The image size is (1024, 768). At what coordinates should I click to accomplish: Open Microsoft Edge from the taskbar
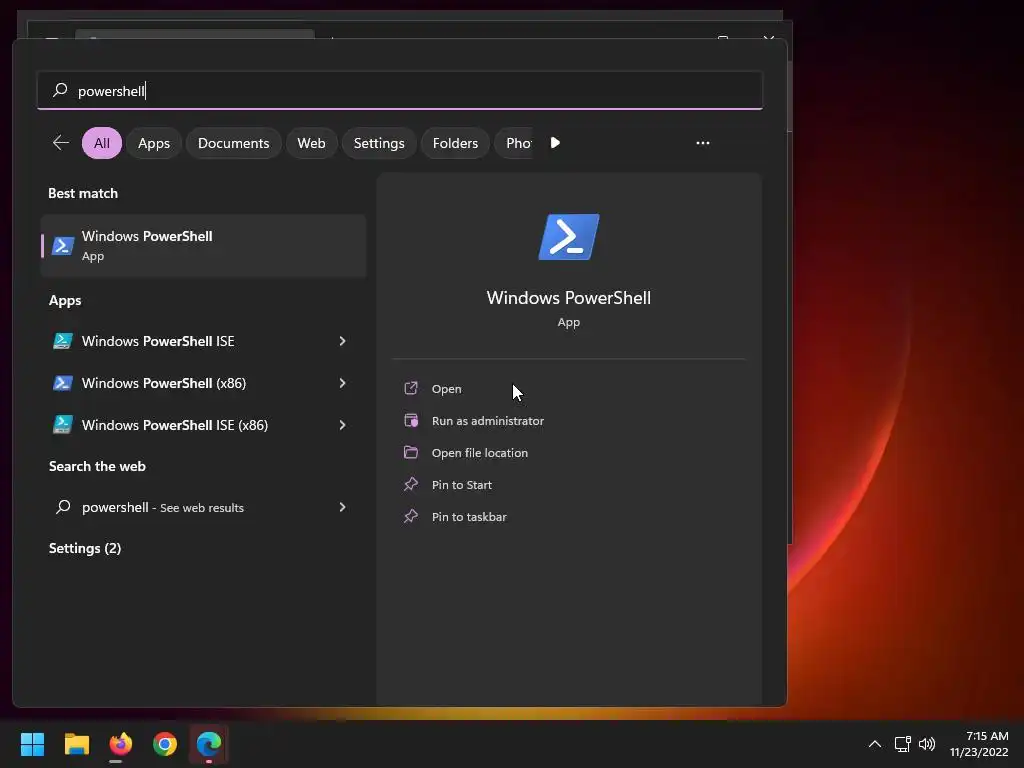pos(209,744)
